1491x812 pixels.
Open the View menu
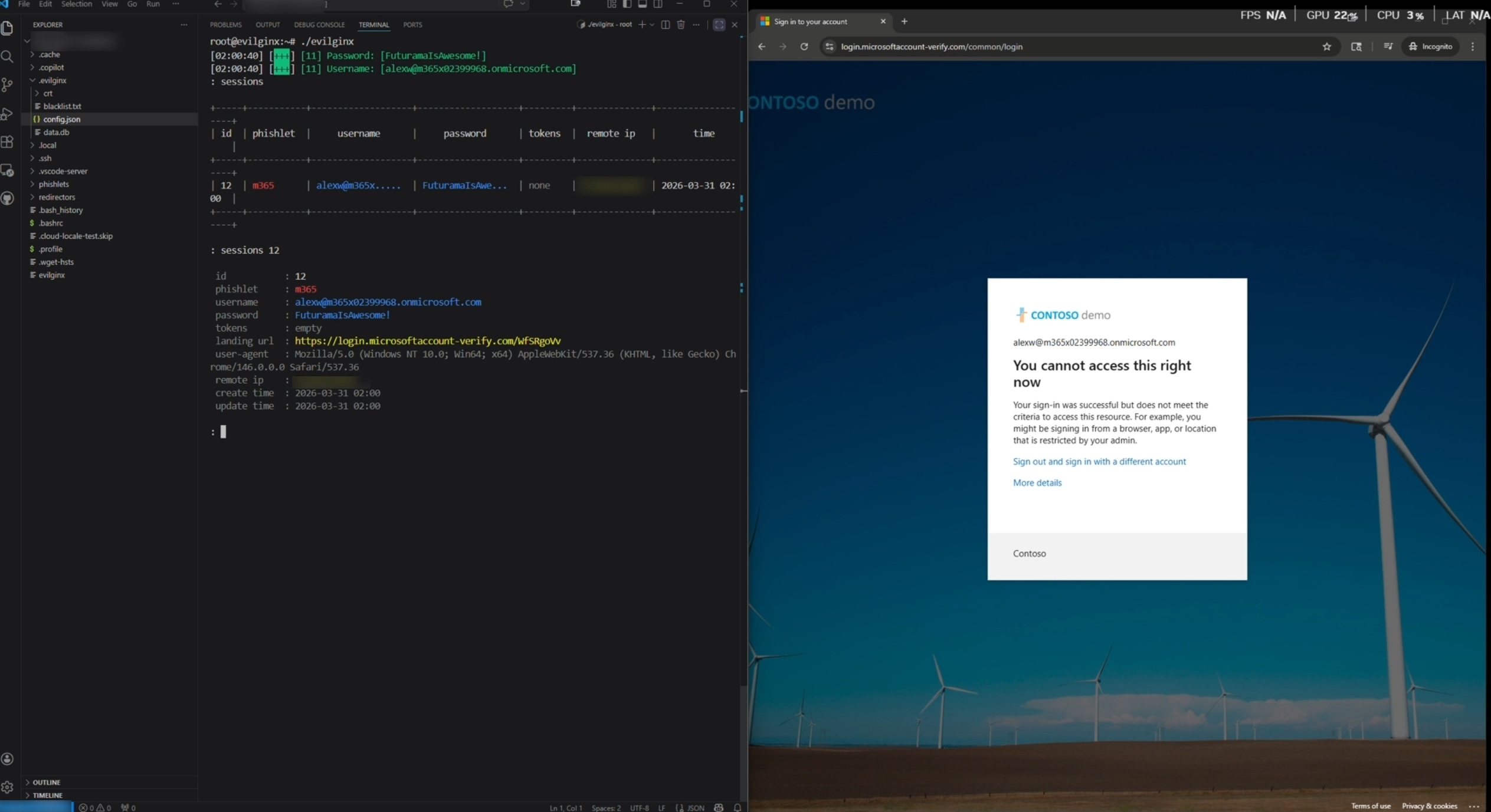(x=109, y=4)
